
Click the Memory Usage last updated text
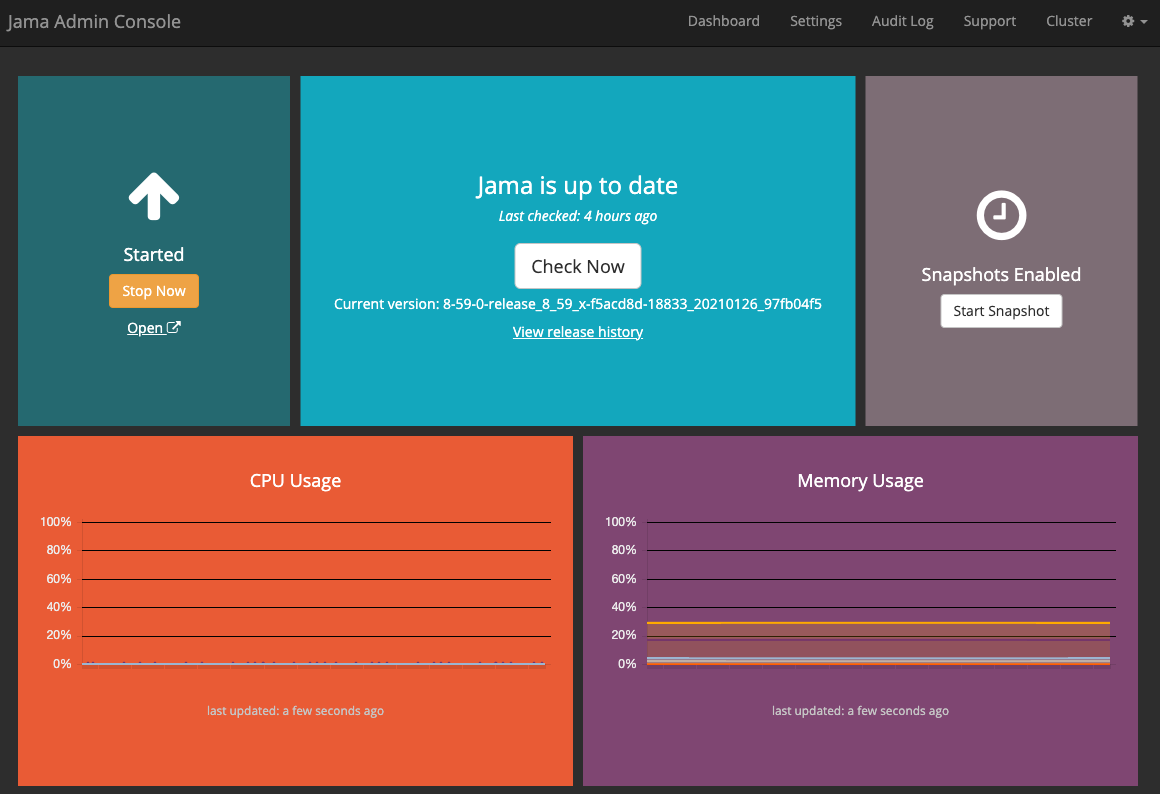pyautogui.click(x=860, y=710)
